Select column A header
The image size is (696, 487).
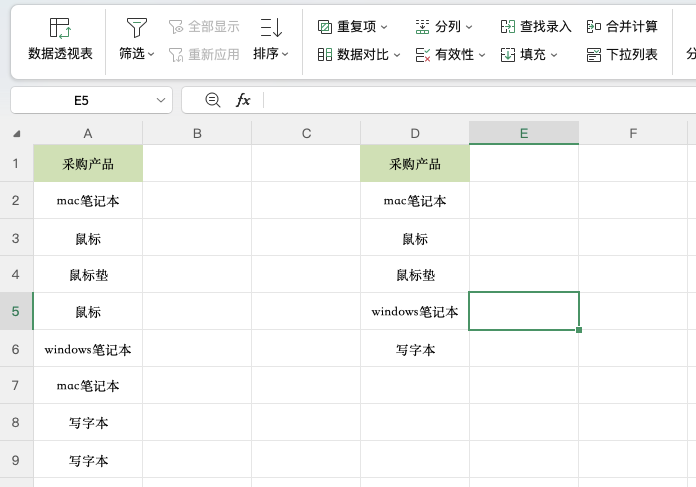(88, 133)
